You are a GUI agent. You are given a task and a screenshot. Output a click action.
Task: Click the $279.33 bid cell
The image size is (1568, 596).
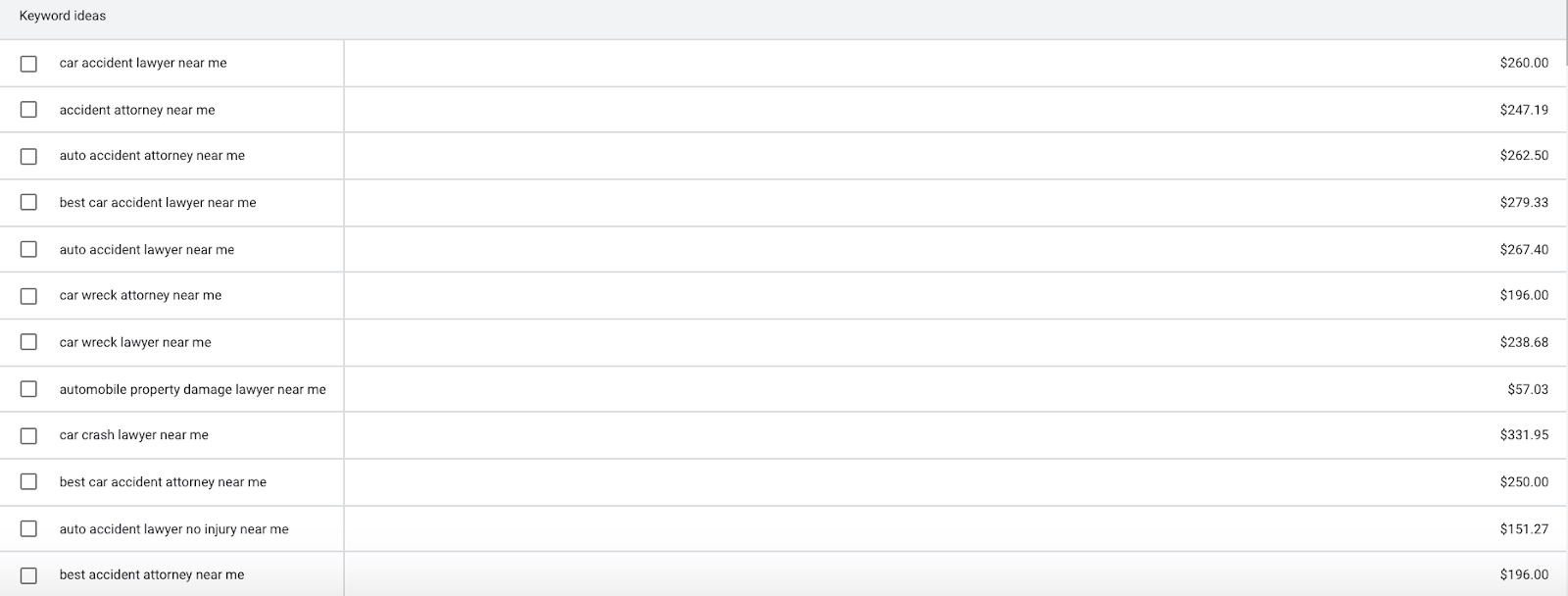[x=1524, y=202]
